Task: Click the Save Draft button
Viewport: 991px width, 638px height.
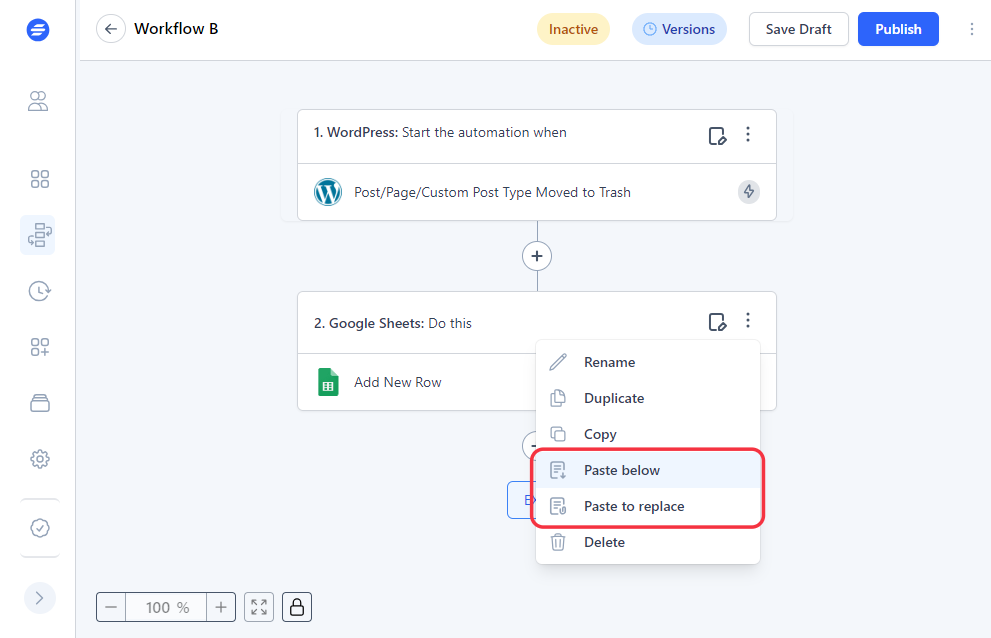Action: click(x=798, y=29)
